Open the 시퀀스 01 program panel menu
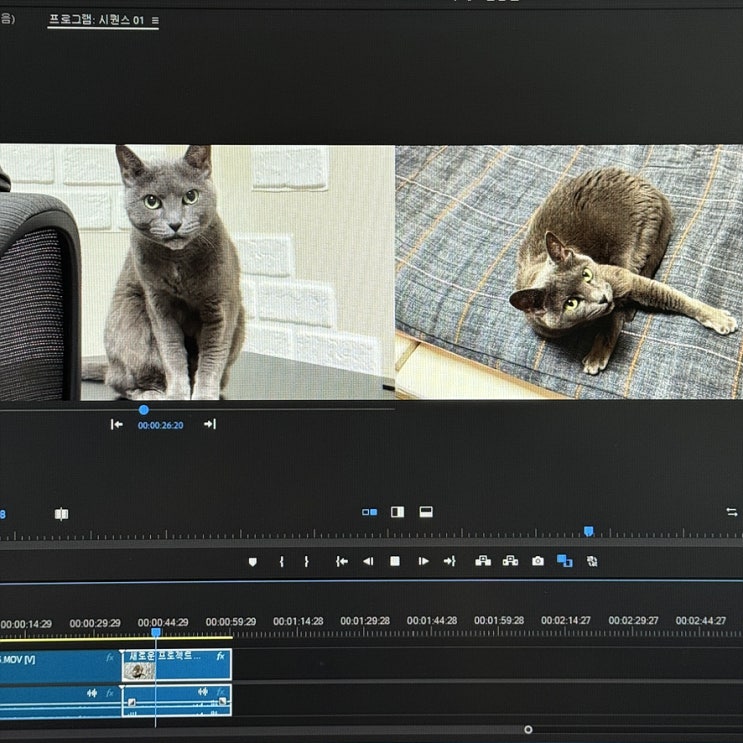 (155, 20)
